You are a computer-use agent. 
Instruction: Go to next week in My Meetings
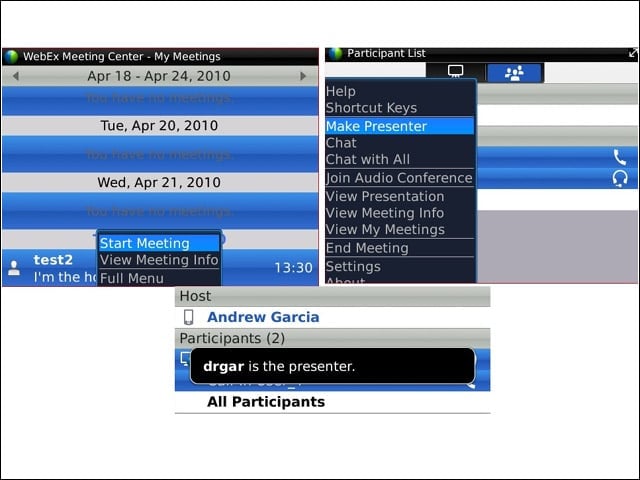coord(303,76)
